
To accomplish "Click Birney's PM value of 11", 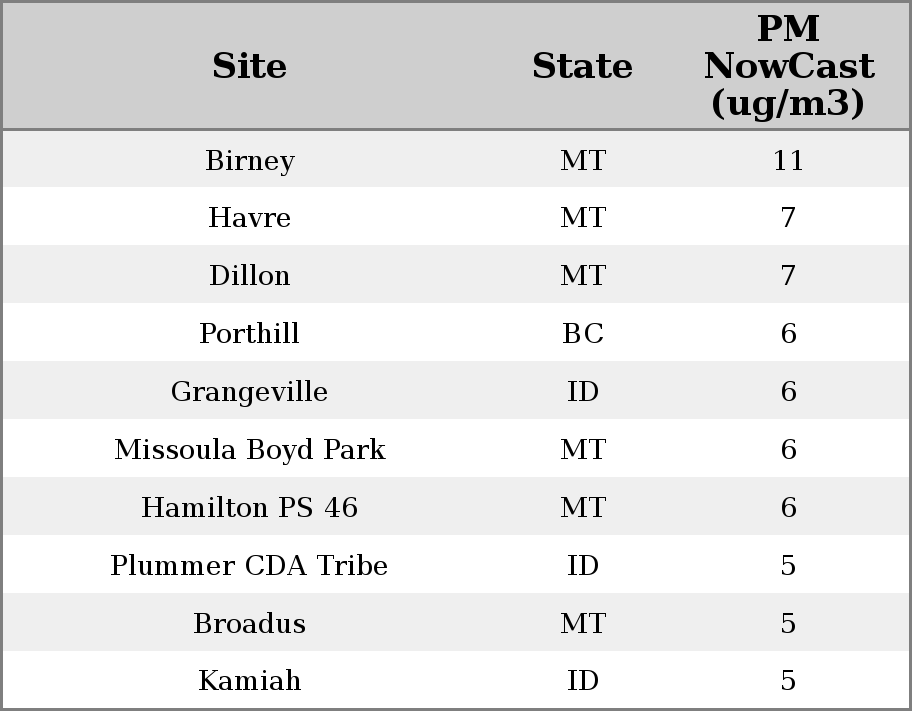I will pyautogui.click(x=788, y=161).
